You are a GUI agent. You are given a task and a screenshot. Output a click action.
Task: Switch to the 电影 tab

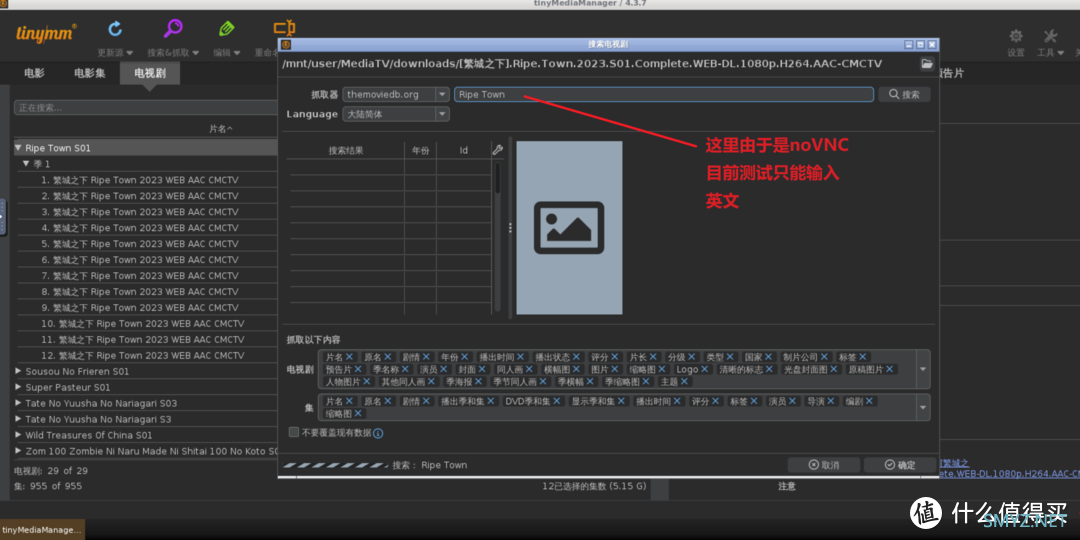[x=34, y=73]
